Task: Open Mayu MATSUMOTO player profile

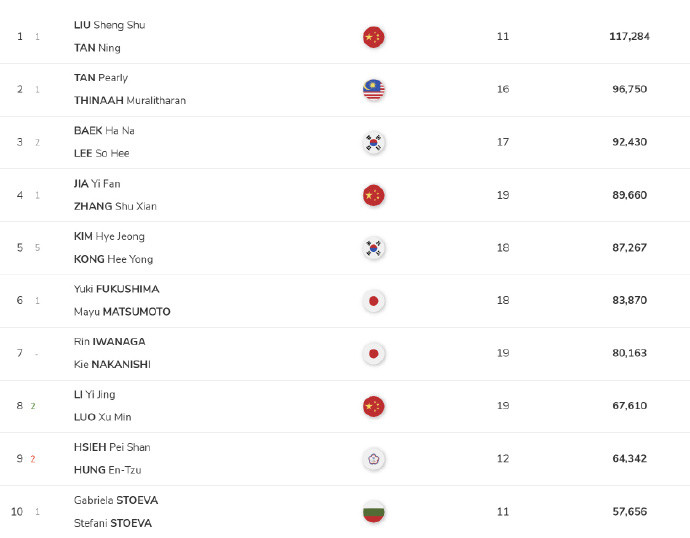Action: [122, 312]
